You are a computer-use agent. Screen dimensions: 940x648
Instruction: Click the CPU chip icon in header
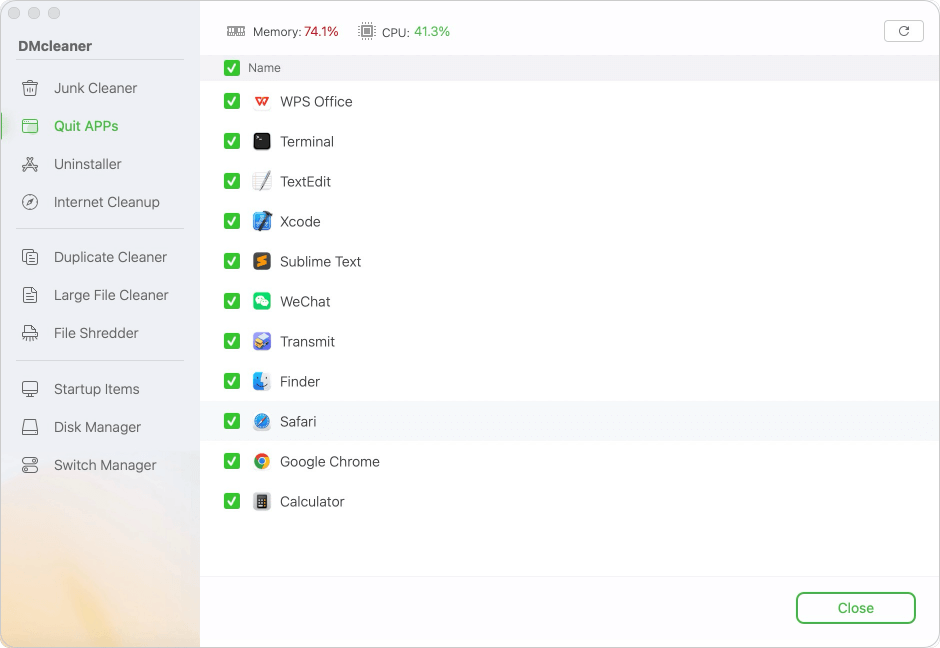(369, 30)
